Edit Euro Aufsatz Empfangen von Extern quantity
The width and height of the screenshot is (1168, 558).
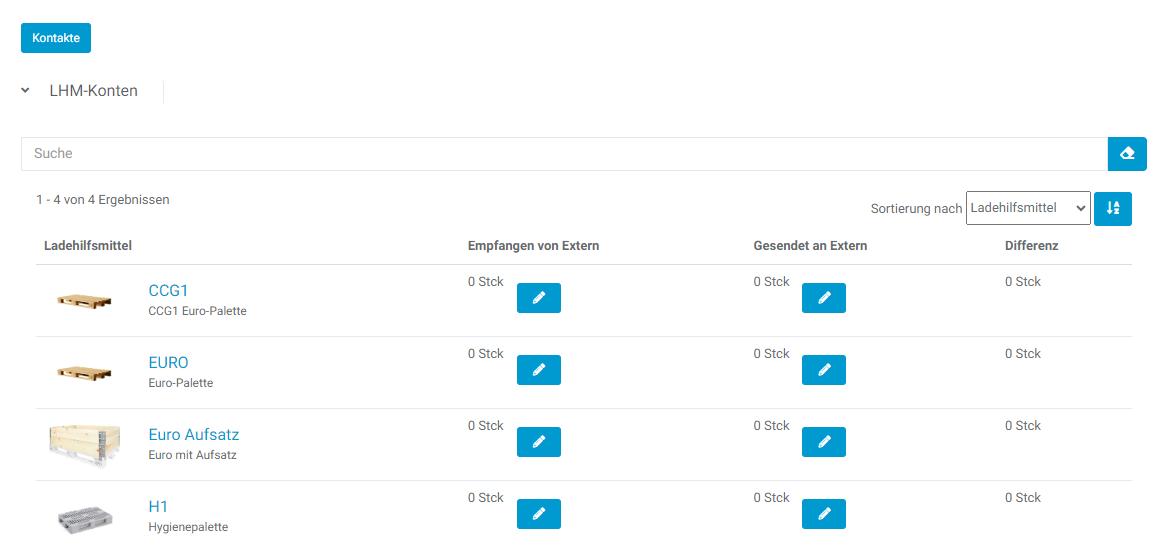[x=538, y=442]
